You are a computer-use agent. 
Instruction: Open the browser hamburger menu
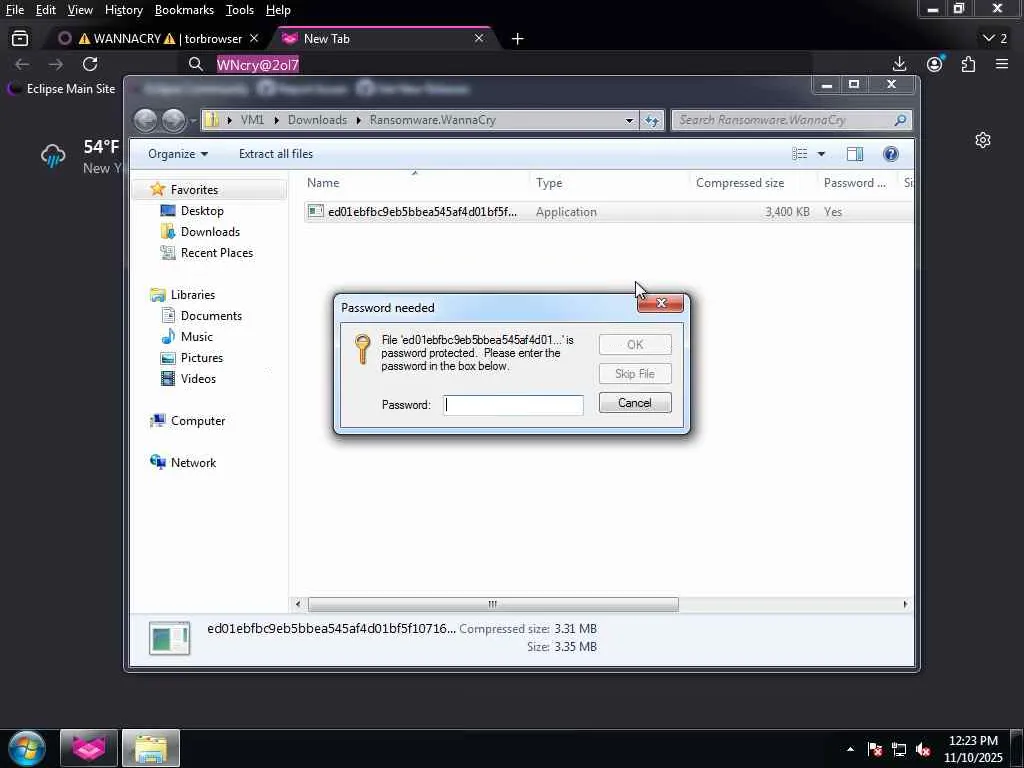pos(1002,64)
